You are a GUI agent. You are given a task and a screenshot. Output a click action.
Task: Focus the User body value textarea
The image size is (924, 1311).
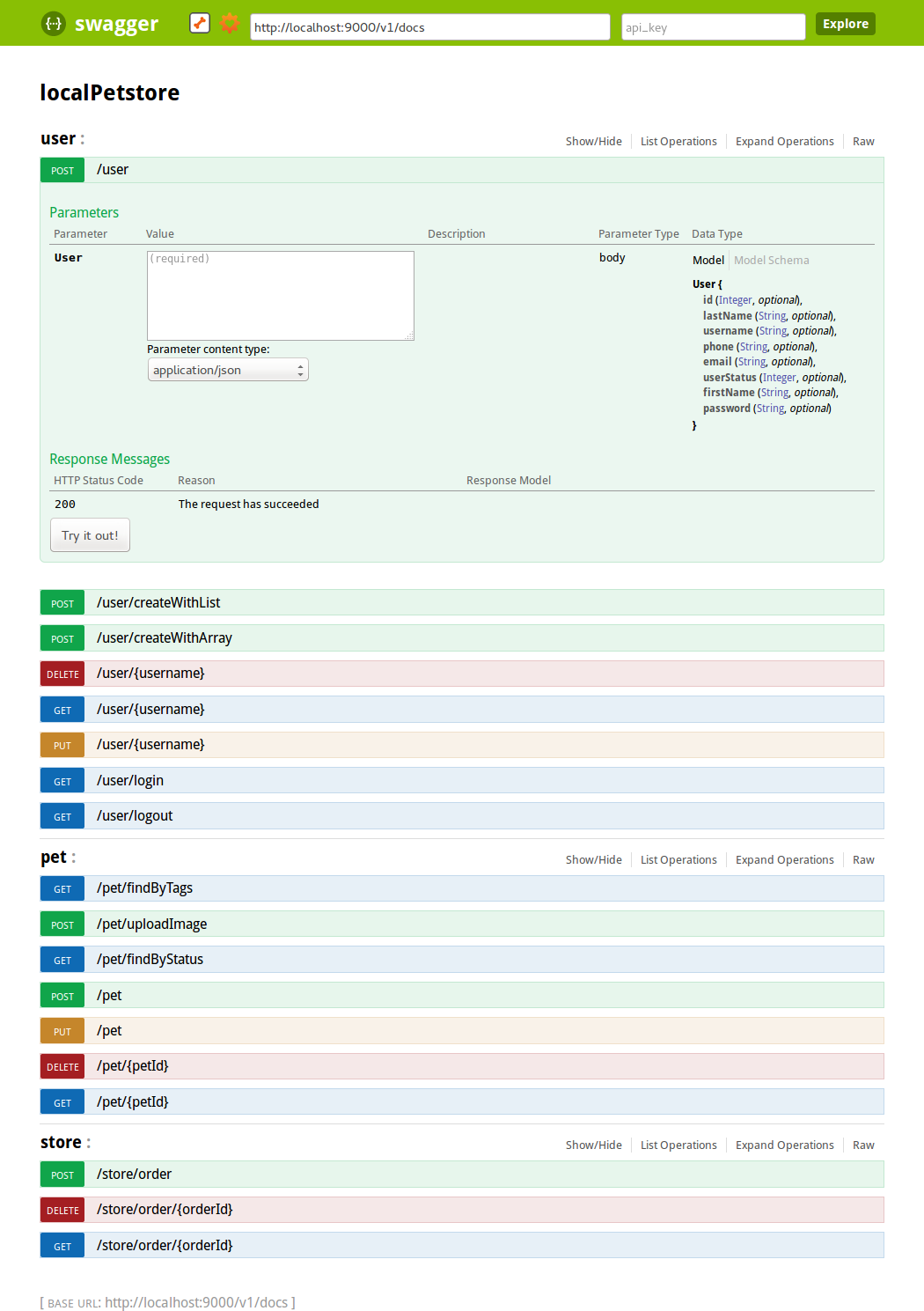(x=281, y=296)
